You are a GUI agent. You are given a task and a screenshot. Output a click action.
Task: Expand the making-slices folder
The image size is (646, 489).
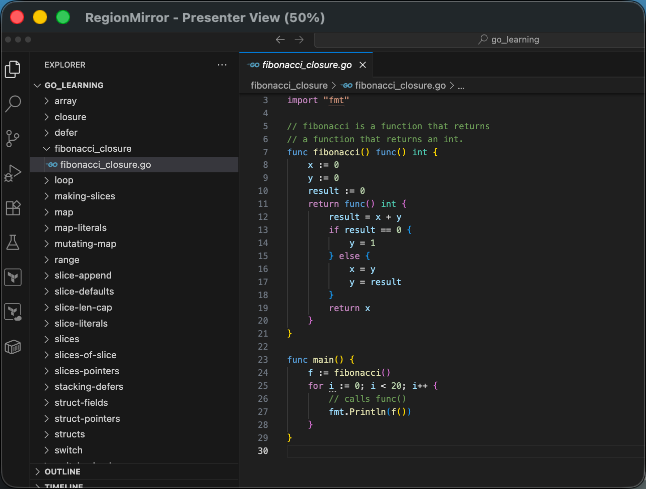(x=84, y=196)
